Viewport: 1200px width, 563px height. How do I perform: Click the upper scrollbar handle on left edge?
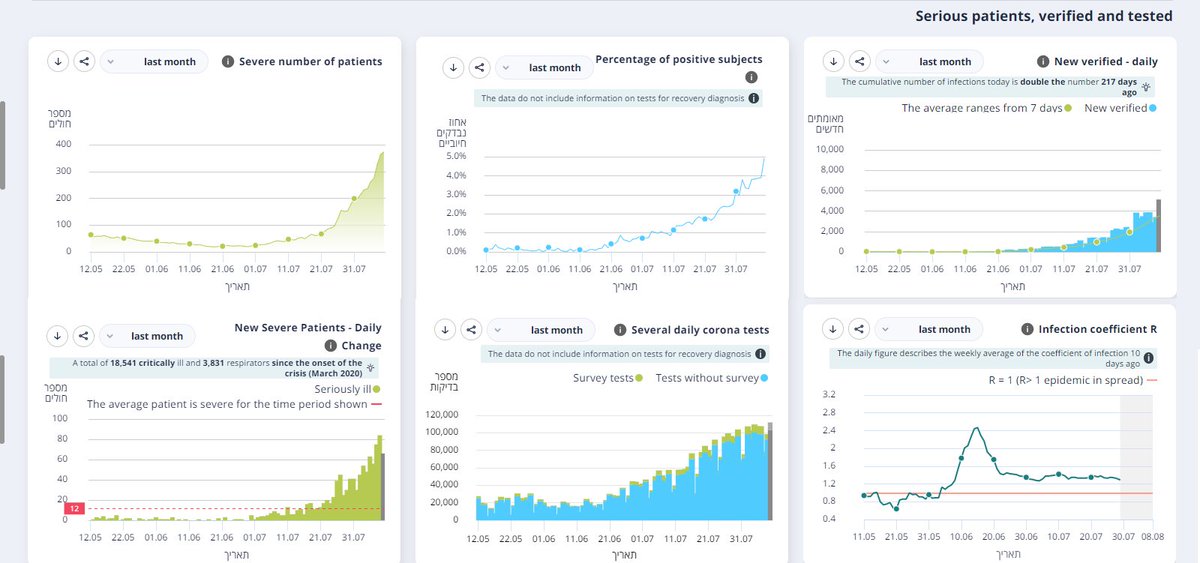pyautogui.click(x=2, y=145)
